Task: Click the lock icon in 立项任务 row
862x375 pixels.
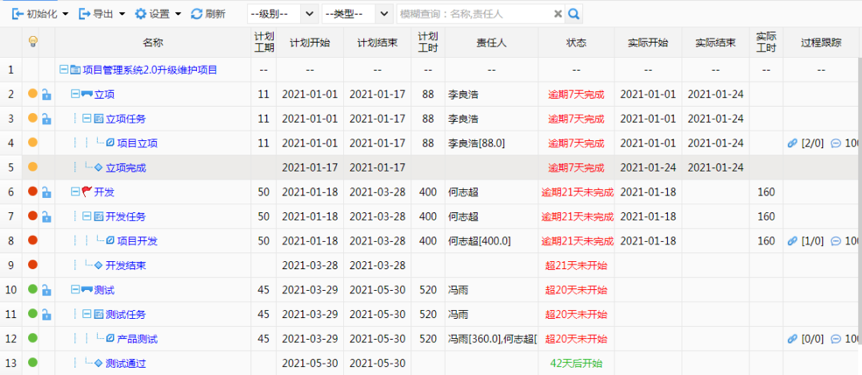Action: tap(47, 118)
